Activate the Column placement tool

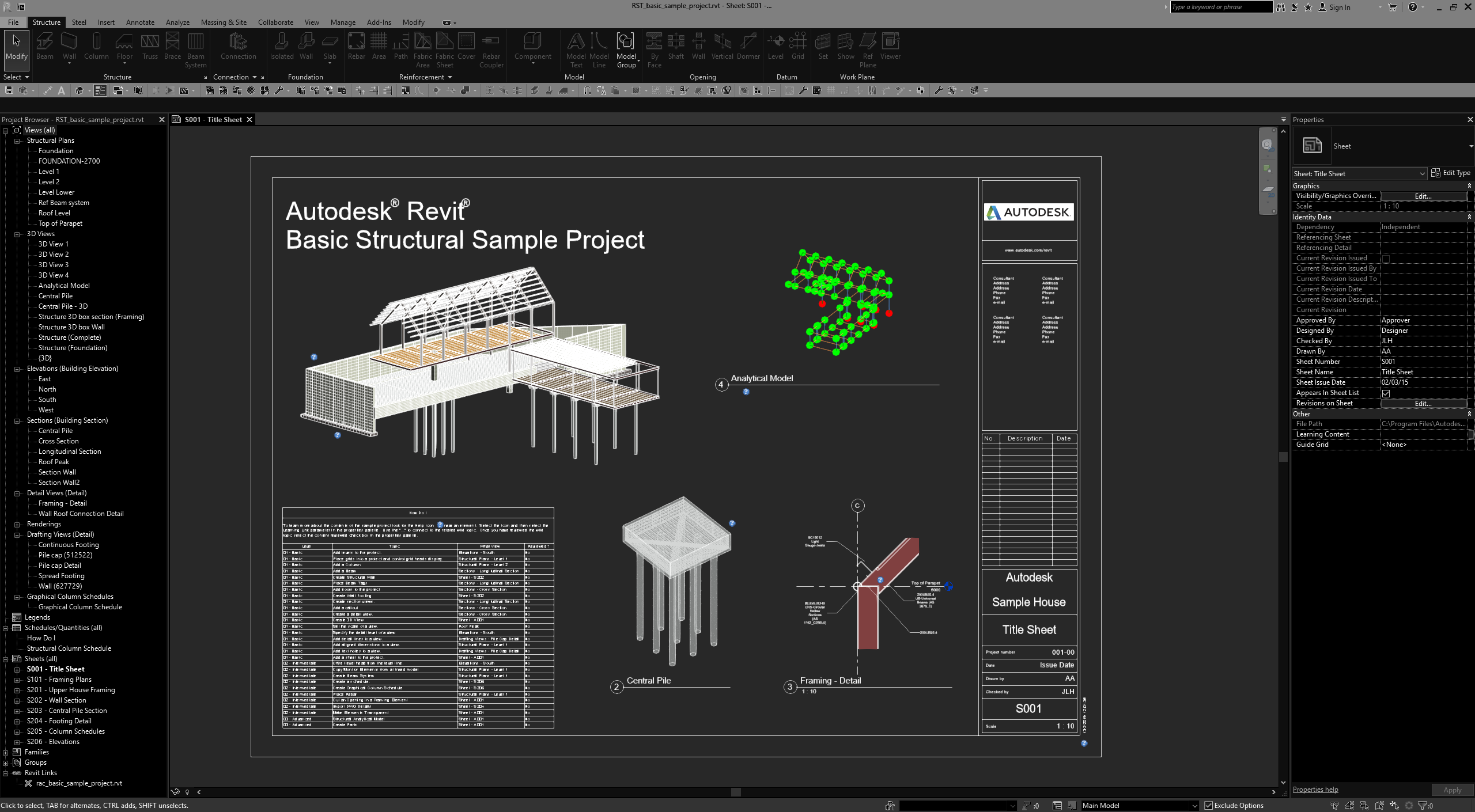point(96,46)
